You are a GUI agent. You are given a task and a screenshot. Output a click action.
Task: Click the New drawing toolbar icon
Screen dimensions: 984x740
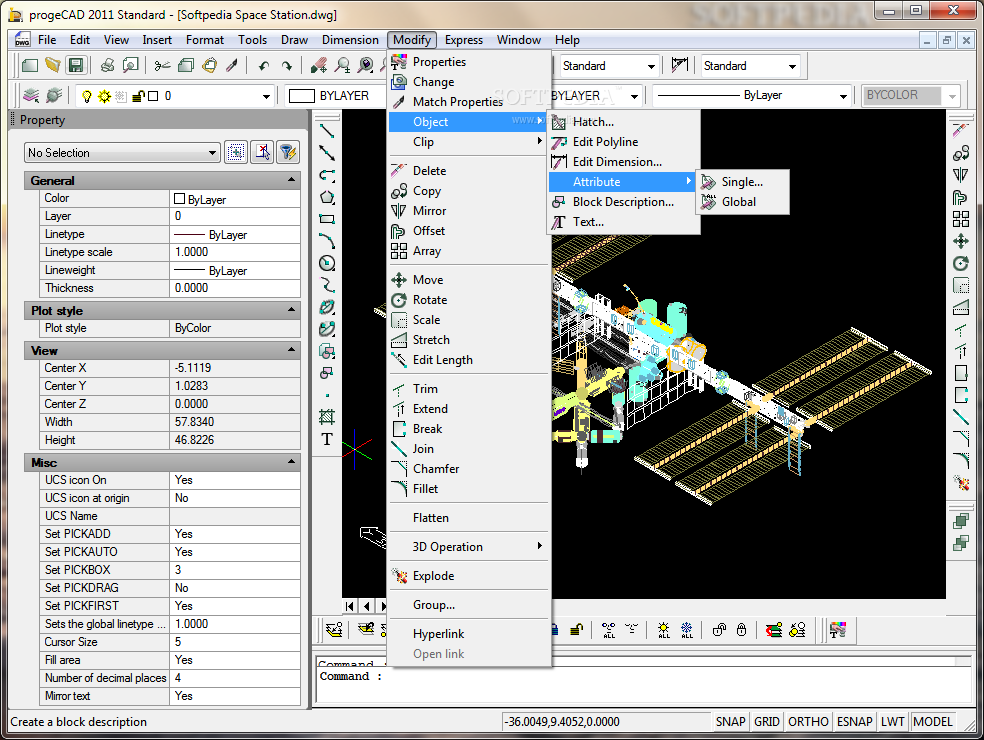click(x=29, y=65)
